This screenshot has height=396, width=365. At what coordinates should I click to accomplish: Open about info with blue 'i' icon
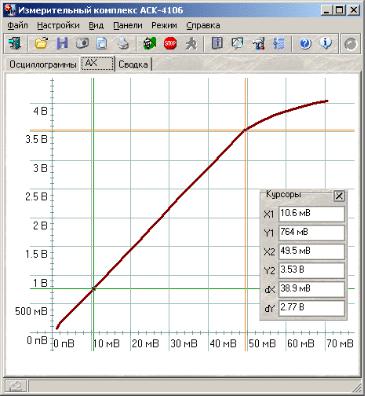[326, 44]
